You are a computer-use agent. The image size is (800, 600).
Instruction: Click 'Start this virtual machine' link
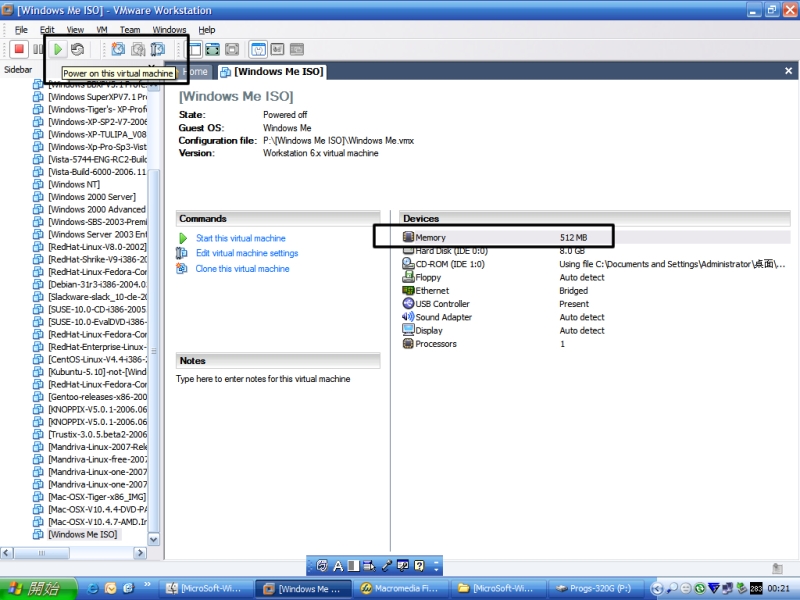(x=241, y=238)
